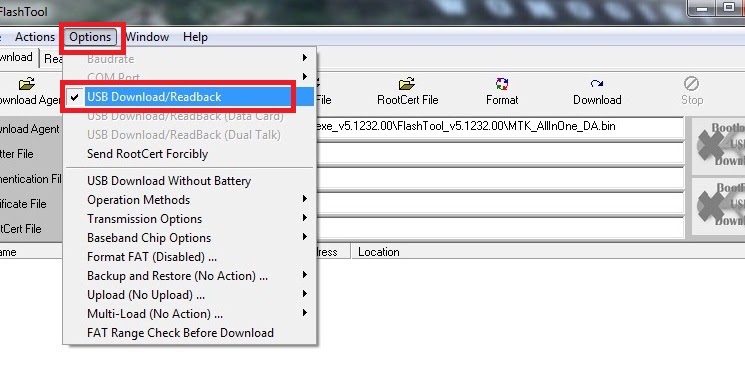Select FAT Range Check Before Download
This screenshot has width=745, height=391.
(188, 333)
